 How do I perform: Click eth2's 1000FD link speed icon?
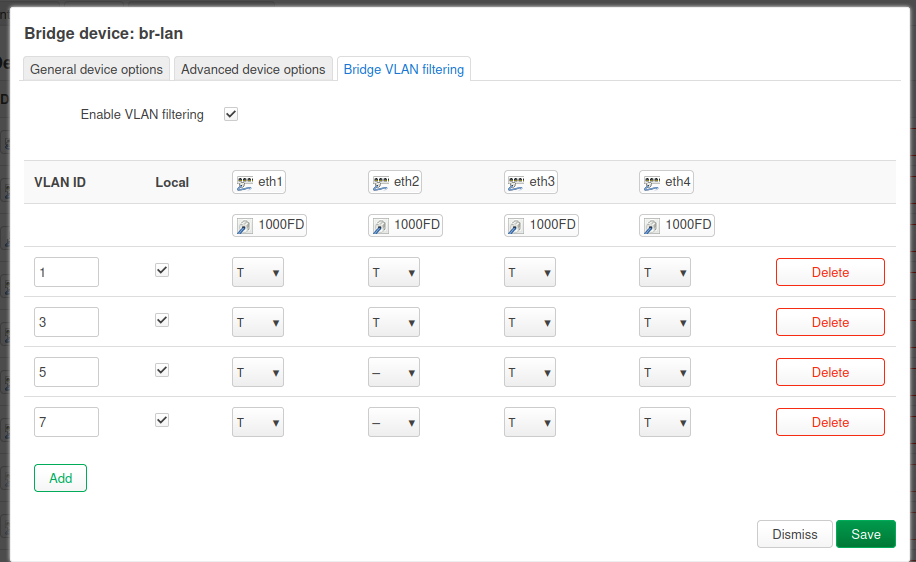(381, 226)
